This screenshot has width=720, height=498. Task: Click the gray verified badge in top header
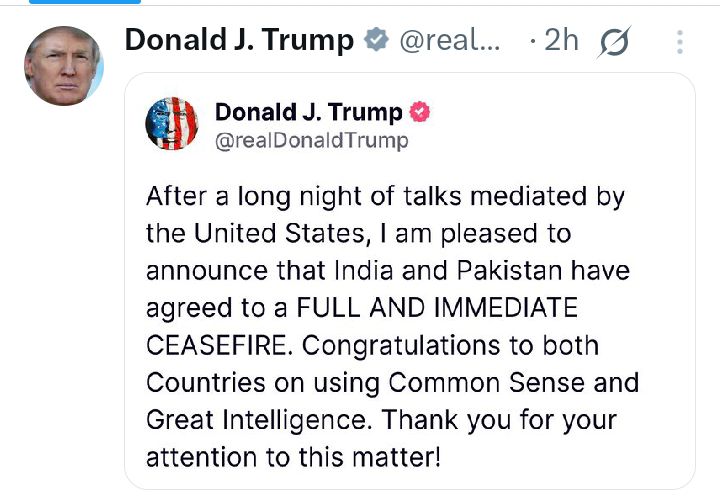(x=377, y=40)
